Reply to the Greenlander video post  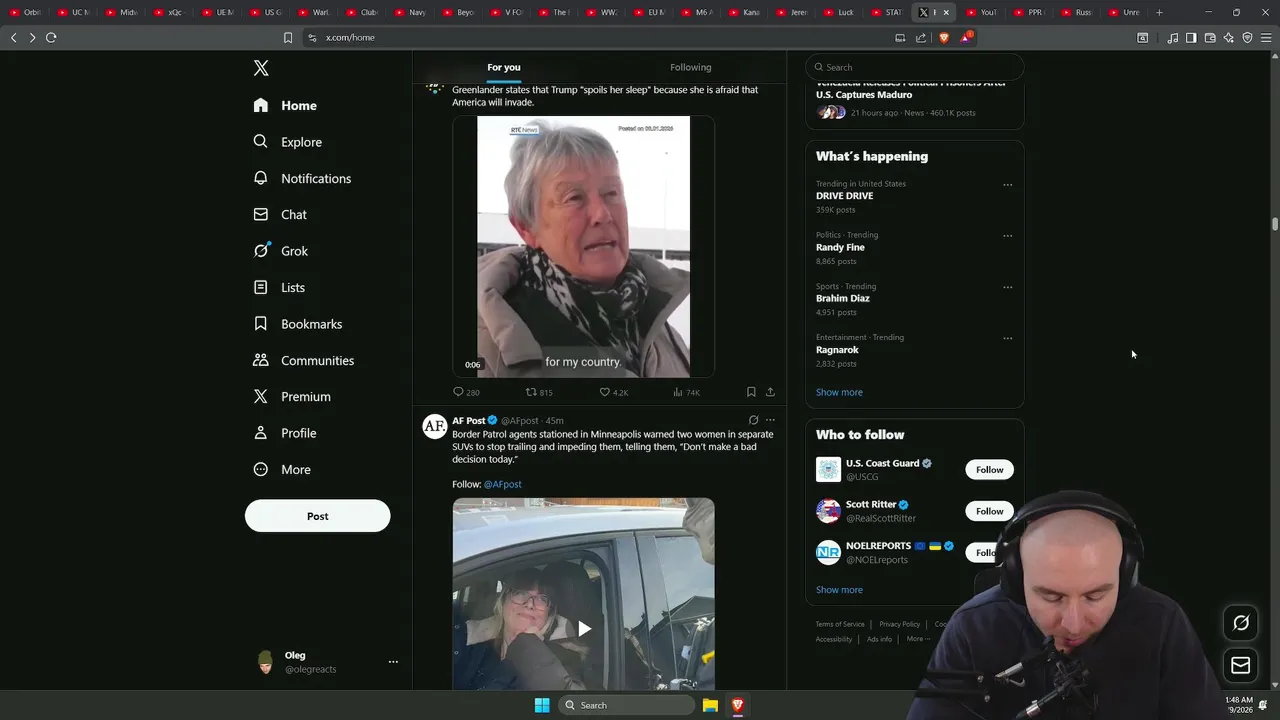tap(466, 392)
